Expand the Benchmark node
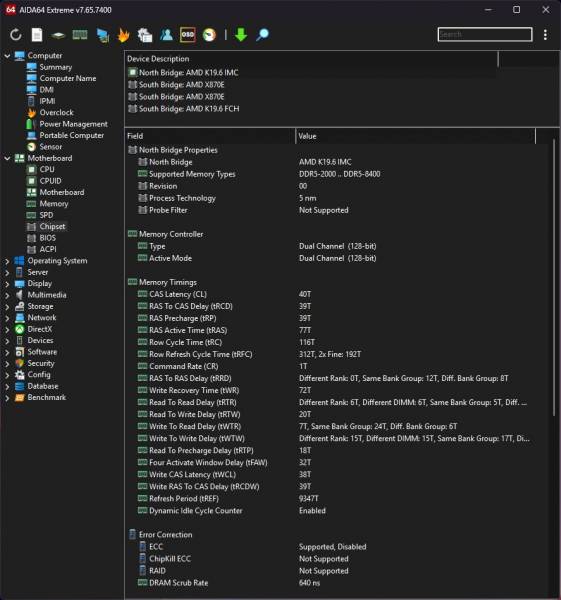 [x=7, y=398]
